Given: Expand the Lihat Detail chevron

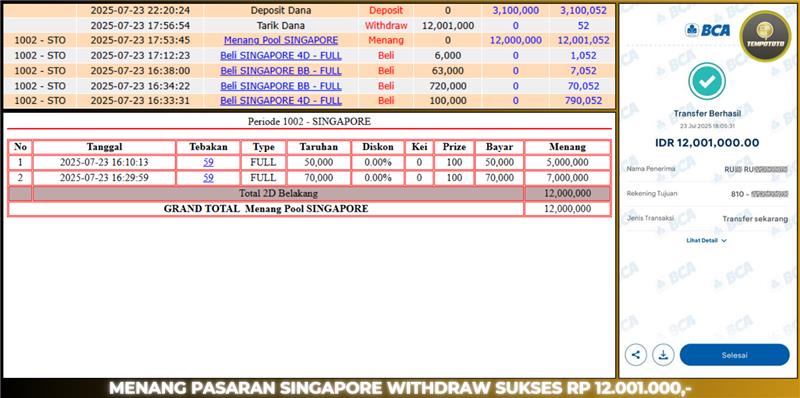Looking at the screenshot, I should tap(724, 240).
